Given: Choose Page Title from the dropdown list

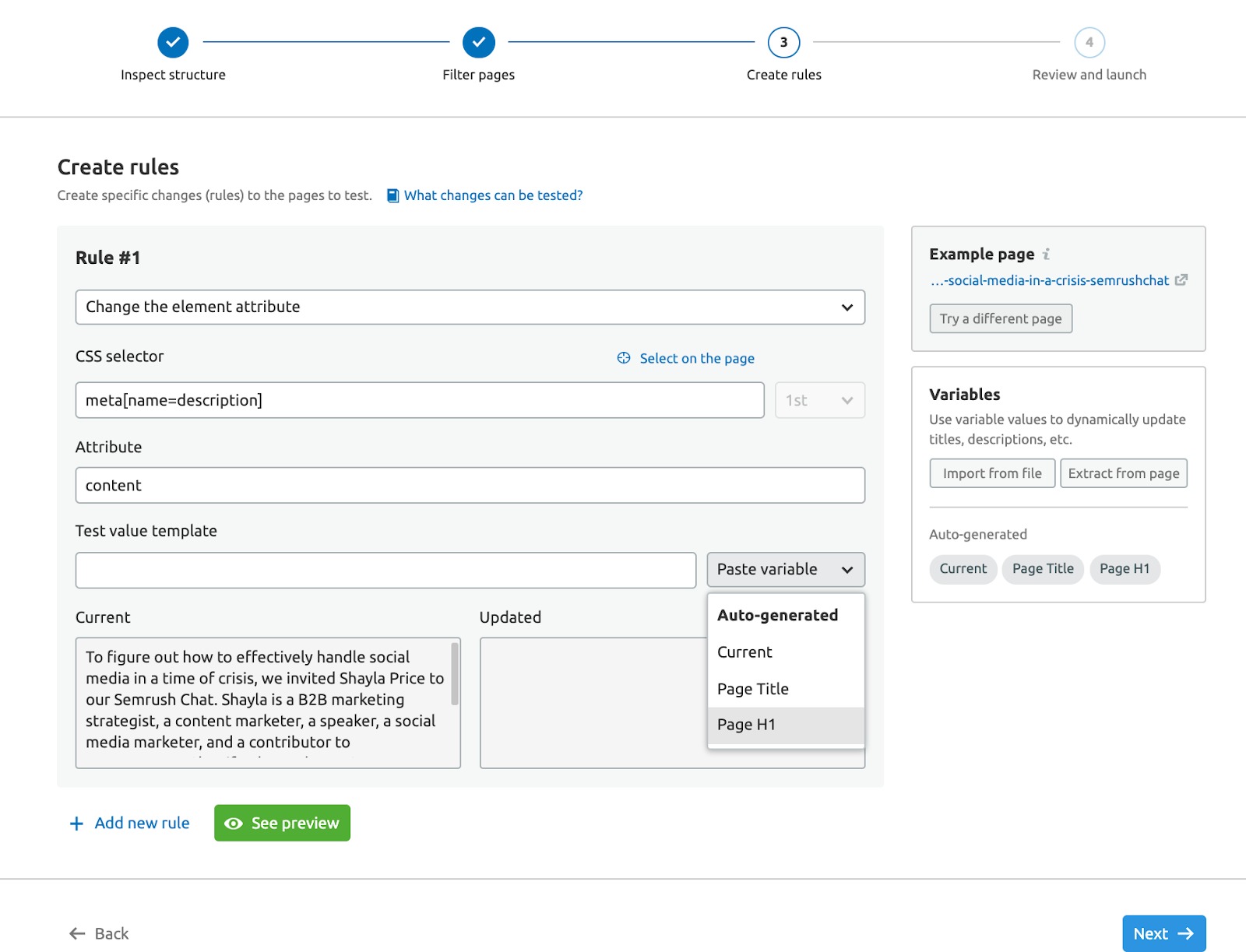Looking at the screenshot, I should tap(786, 689).
